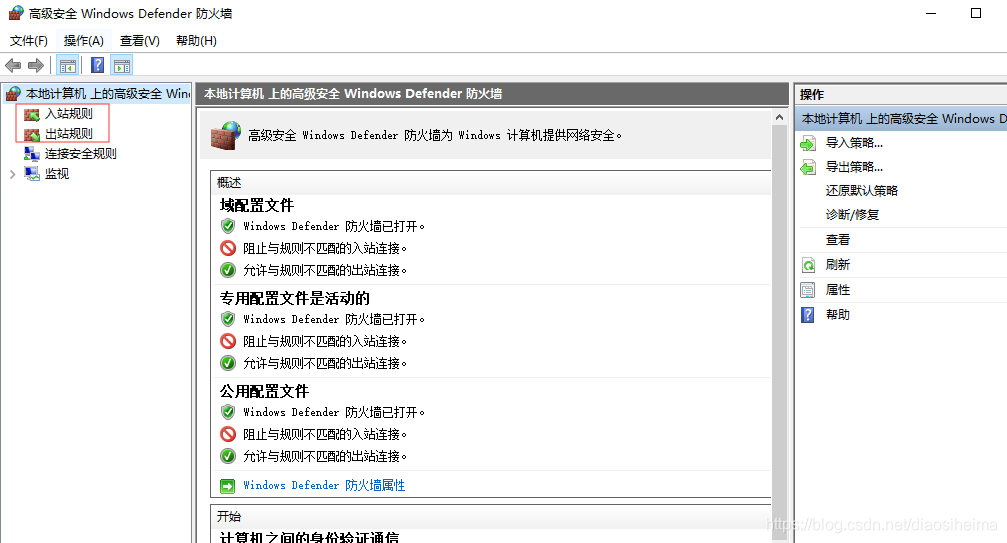Click the 专用配置文件是活动的 heading

(x=295, y=298)
